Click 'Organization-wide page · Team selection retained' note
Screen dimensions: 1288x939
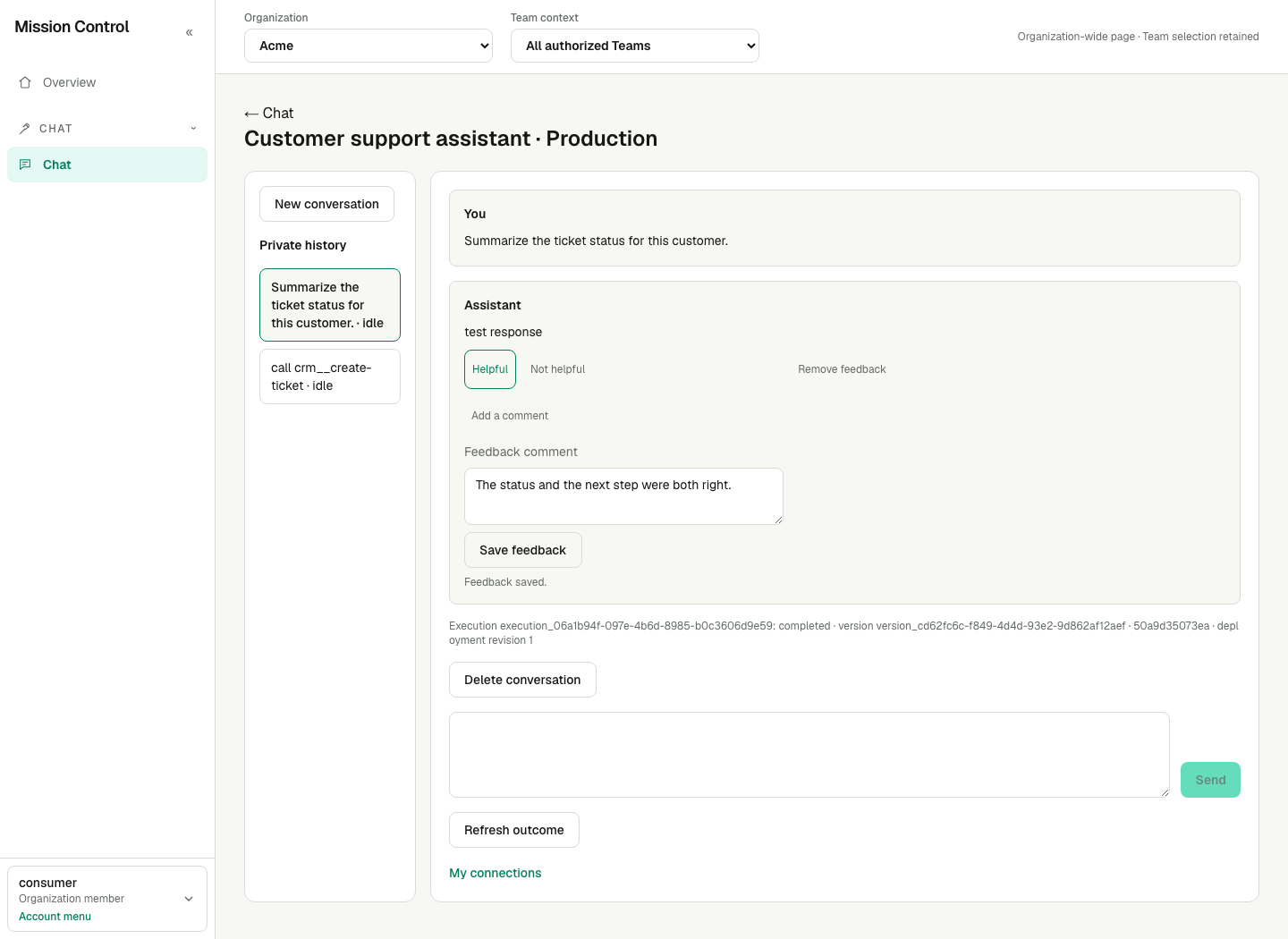[x=1138, y=37]
